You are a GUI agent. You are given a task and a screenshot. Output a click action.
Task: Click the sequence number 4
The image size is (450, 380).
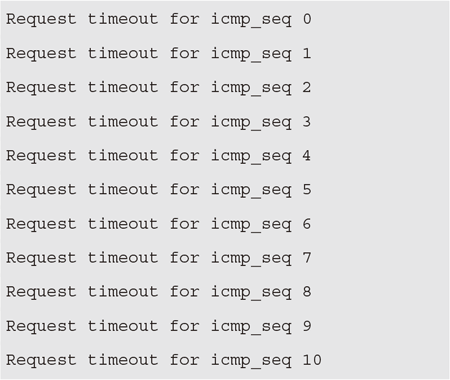coord(307,156)
